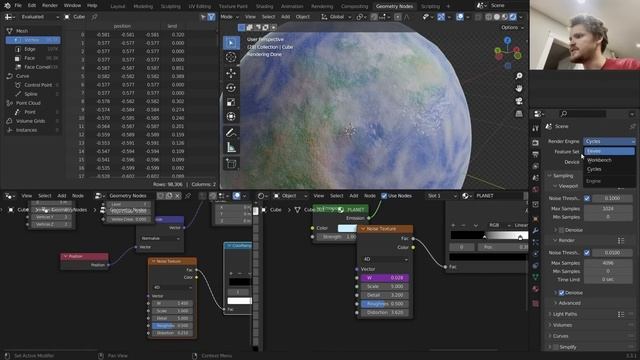Viewport: 640px width, 360px height.
Task: Toggle Viewport Noise Threshold checkbox
Action: [587, 198]
